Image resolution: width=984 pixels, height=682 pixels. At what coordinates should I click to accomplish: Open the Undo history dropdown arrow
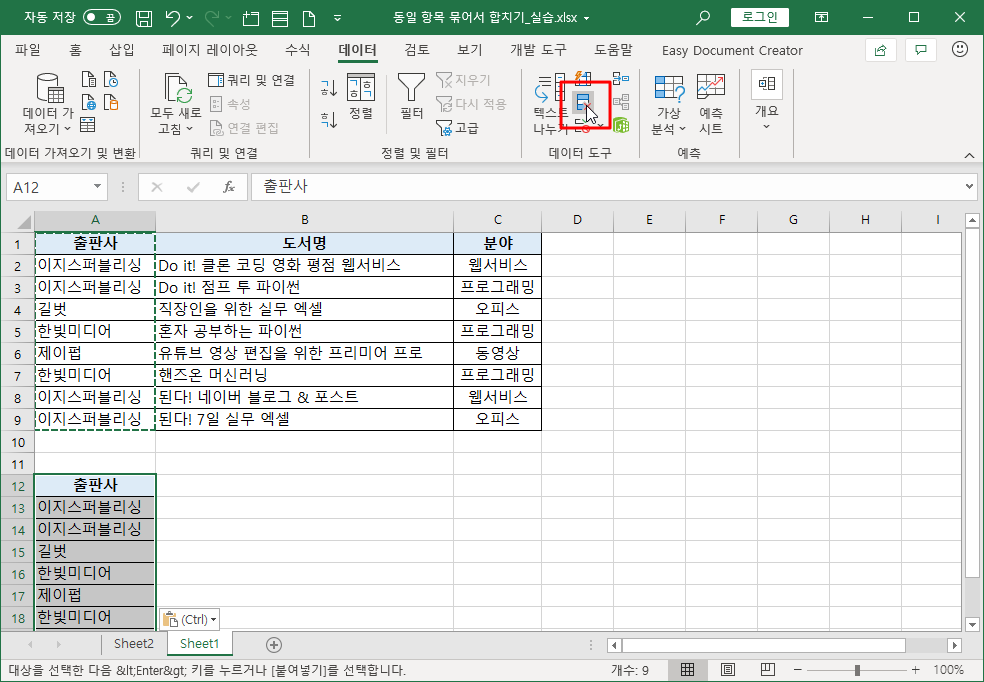[x=190, y=18]
